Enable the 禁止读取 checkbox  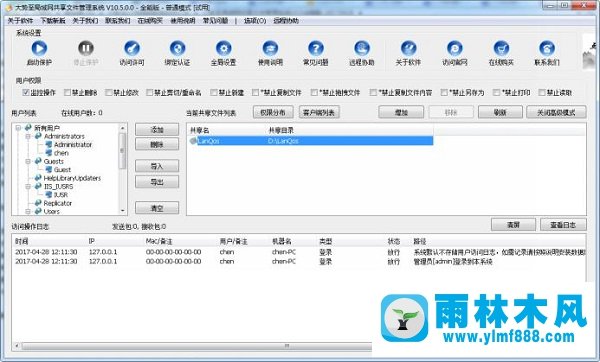[x=542, y=92]
